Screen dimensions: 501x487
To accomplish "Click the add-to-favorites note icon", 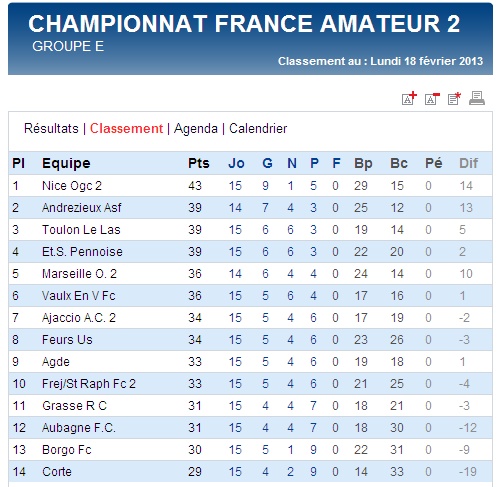I will coord(454,98).
